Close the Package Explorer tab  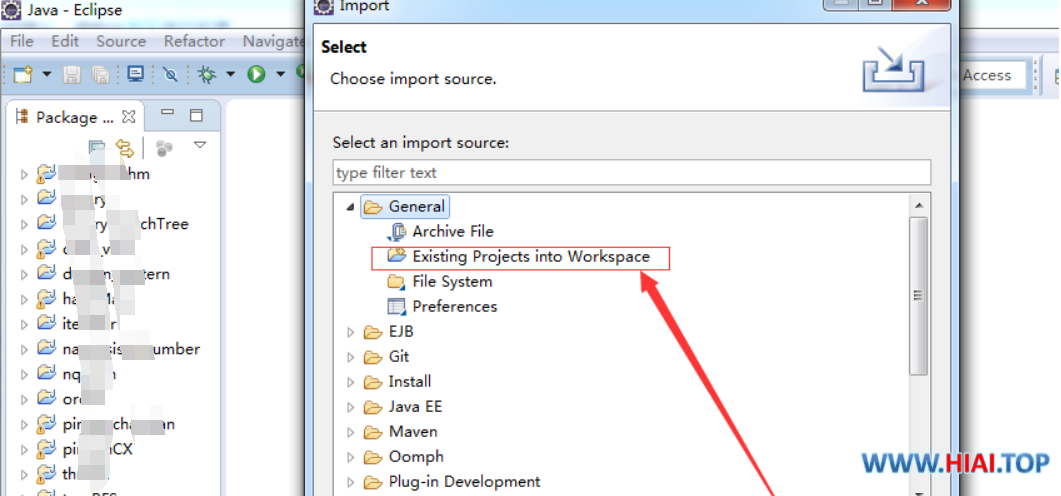tap(129, 117)
